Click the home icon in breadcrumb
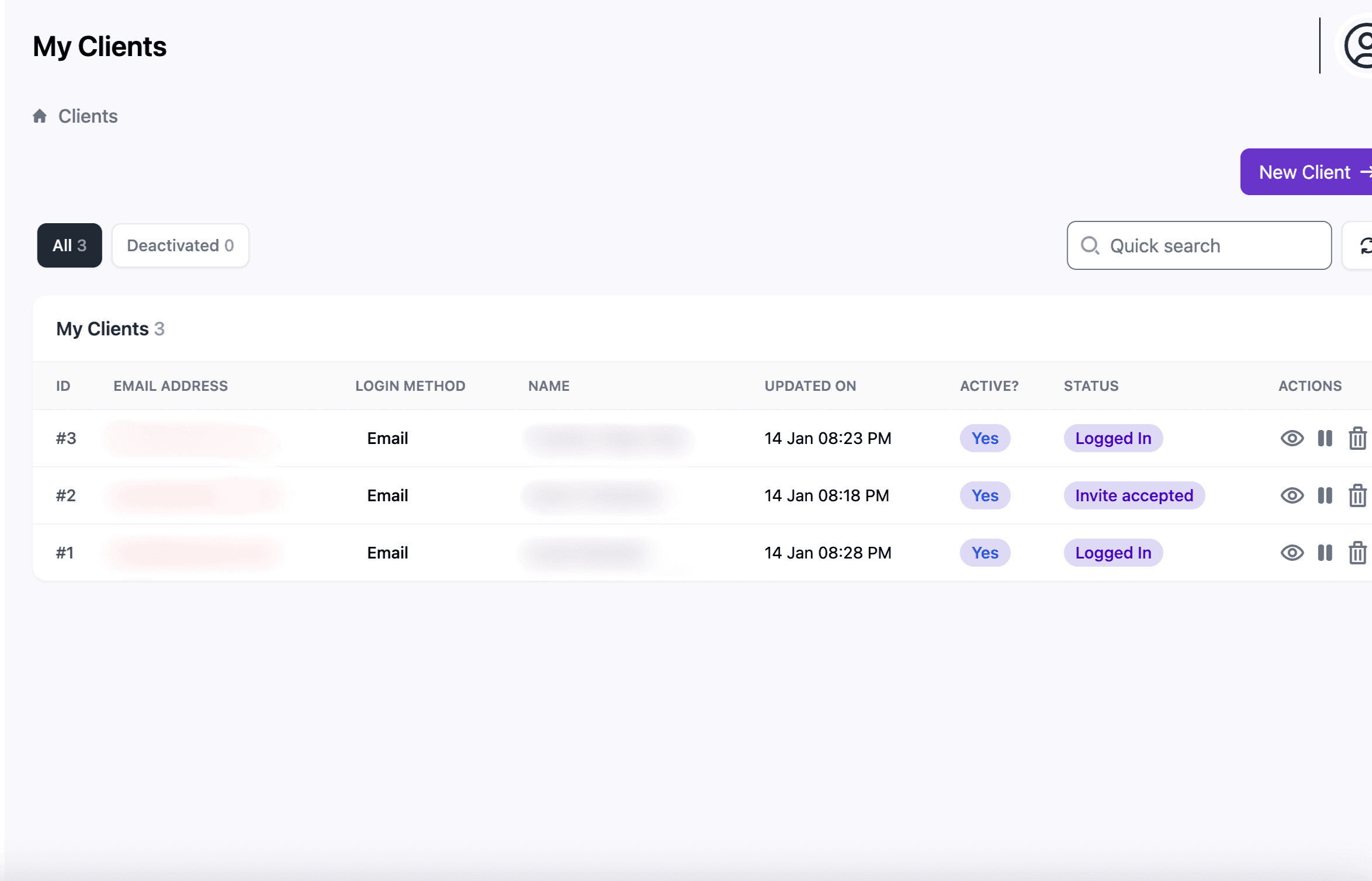Viewport: 1372px width, 881px height. tap(40, 116)
